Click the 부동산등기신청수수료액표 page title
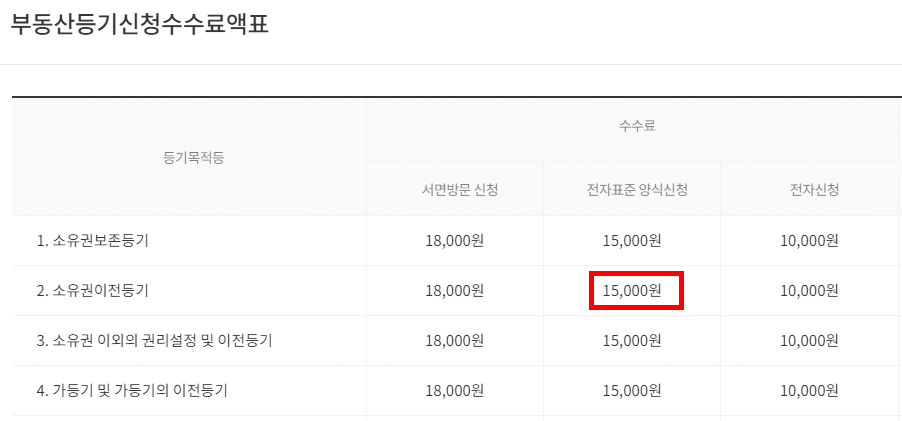902x421 pixels. click(x=140, y=24)
